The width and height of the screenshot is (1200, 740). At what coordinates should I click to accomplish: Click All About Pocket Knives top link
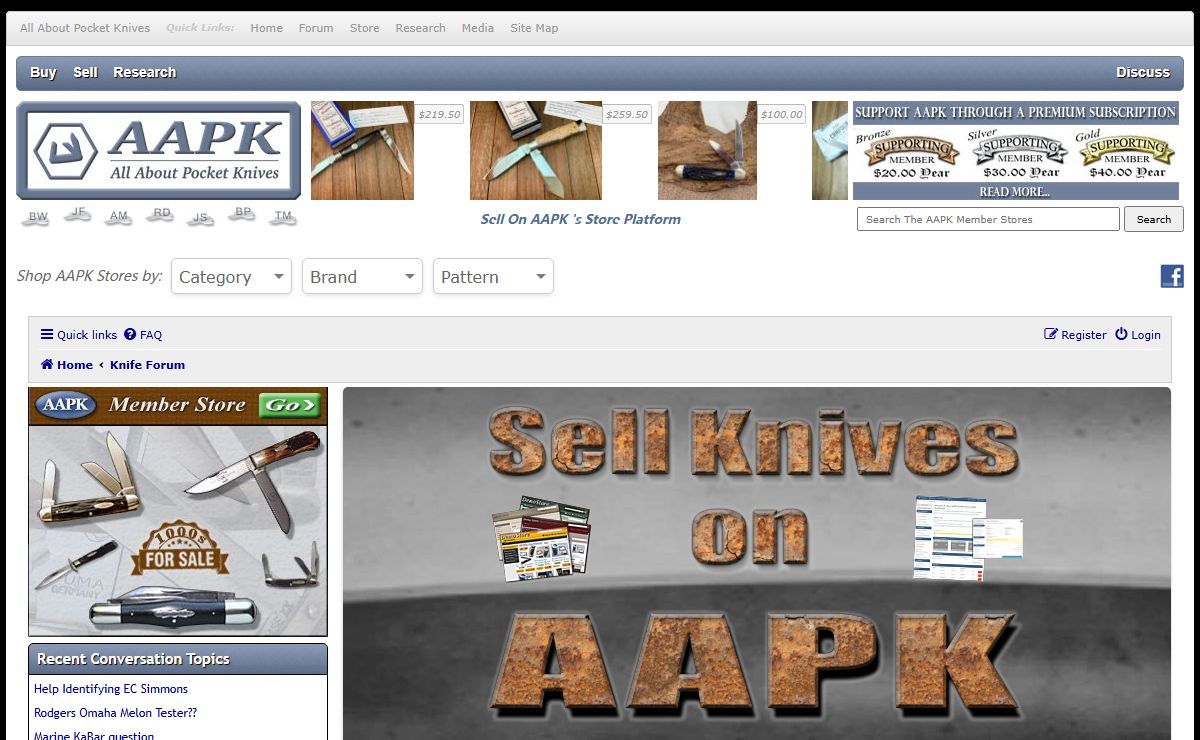coord(85,28)
